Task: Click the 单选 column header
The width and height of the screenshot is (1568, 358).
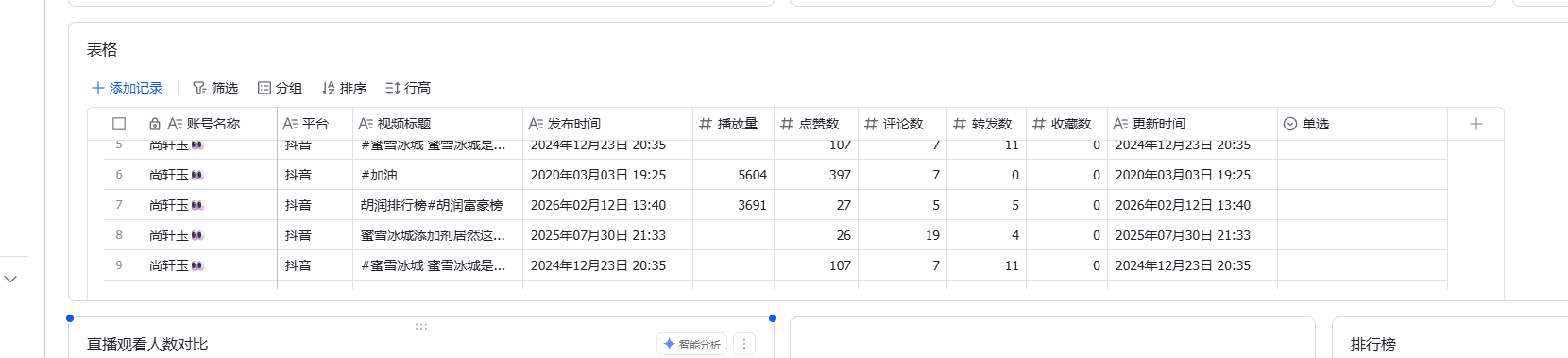Action: click(1362, 124)
